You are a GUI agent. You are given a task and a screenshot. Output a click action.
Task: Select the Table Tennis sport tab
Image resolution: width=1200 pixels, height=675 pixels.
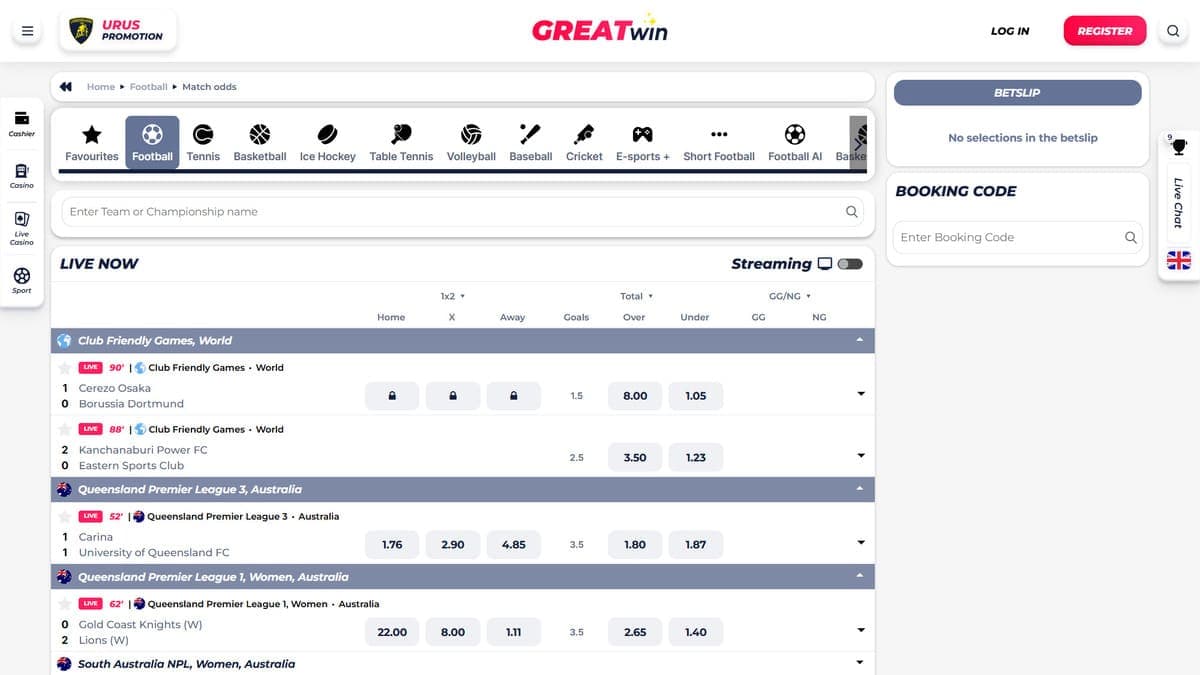pos(401,142)
